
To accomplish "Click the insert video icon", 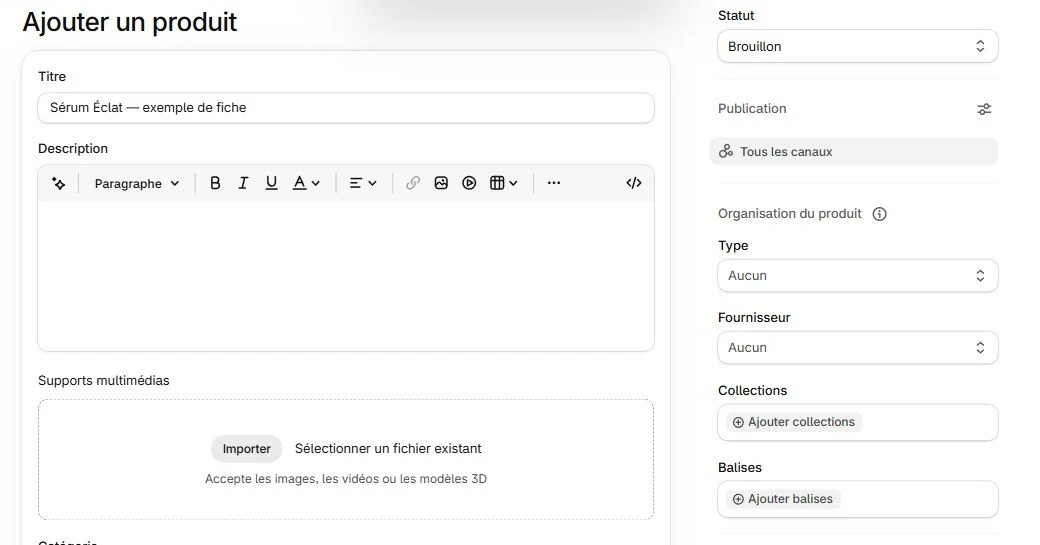I will tap(469, 183).
